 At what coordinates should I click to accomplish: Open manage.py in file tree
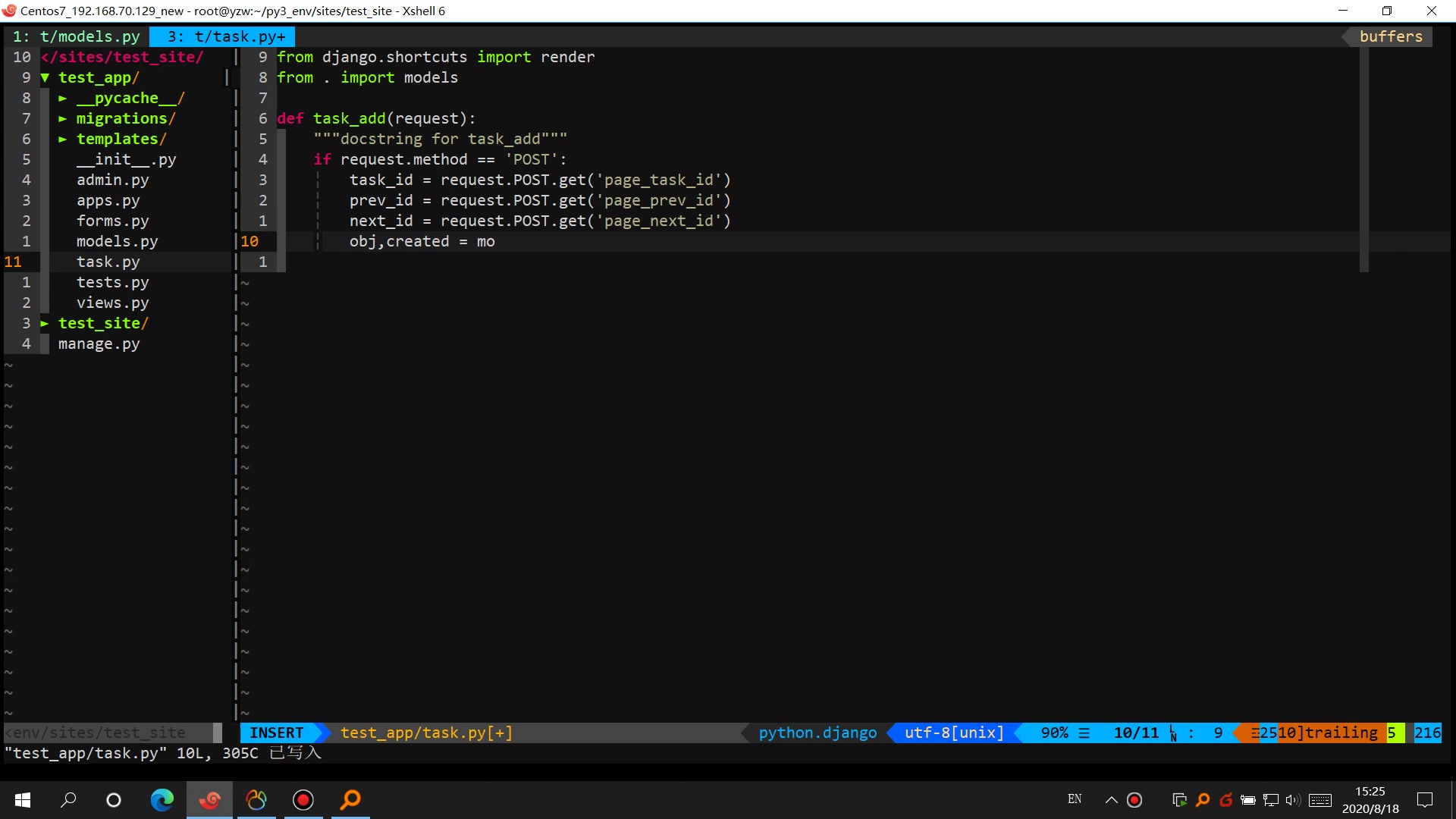click(99, 344)
